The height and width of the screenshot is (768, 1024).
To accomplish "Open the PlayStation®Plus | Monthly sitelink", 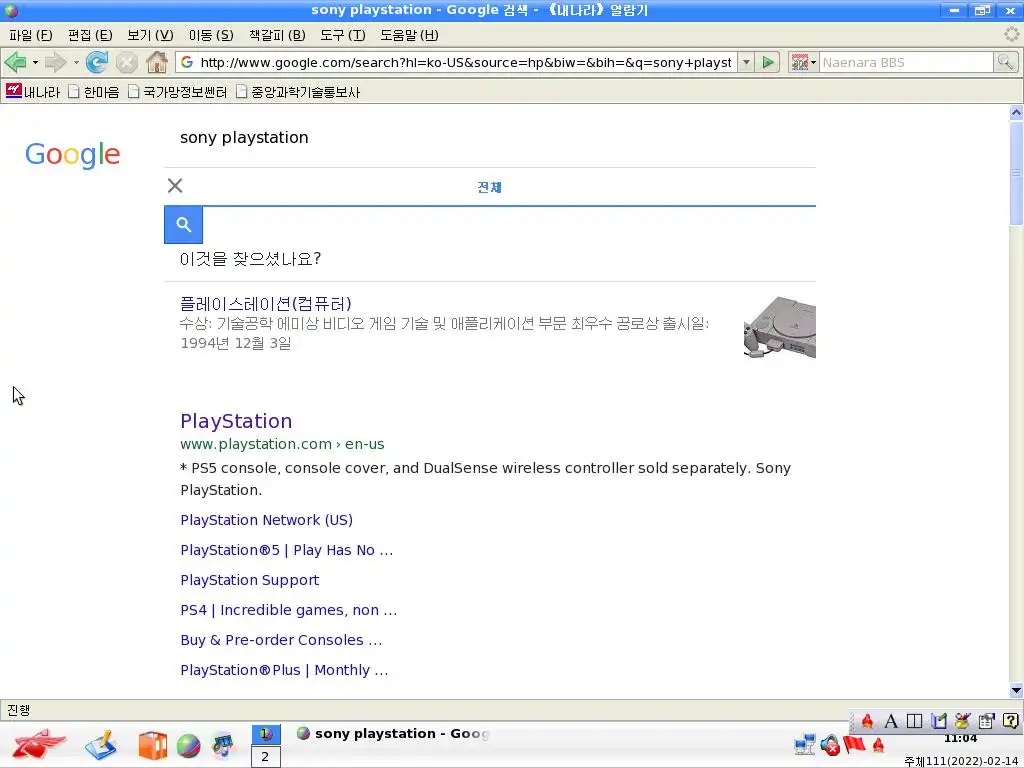I will point(284,670).
